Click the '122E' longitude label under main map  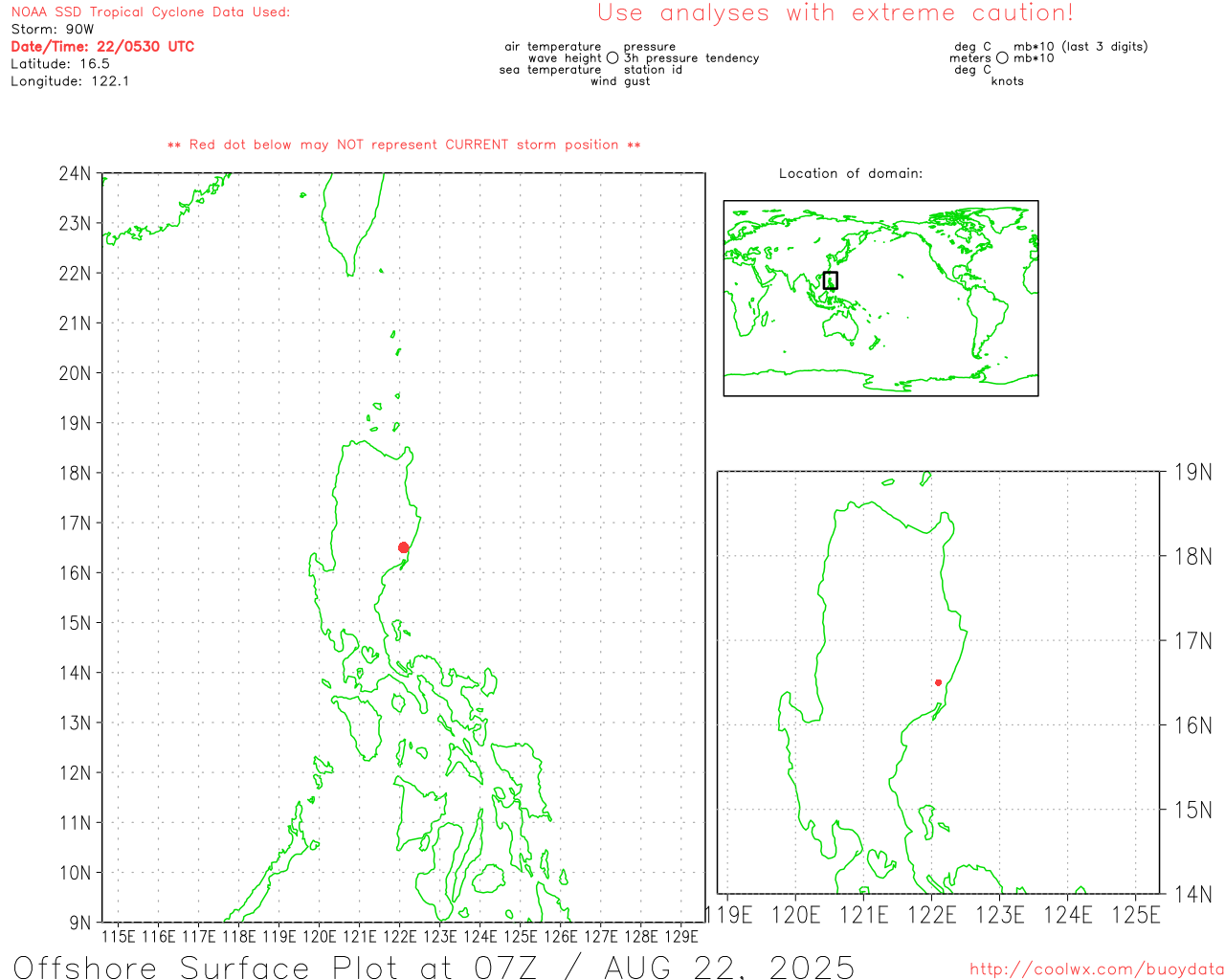[x=399, y=937]
